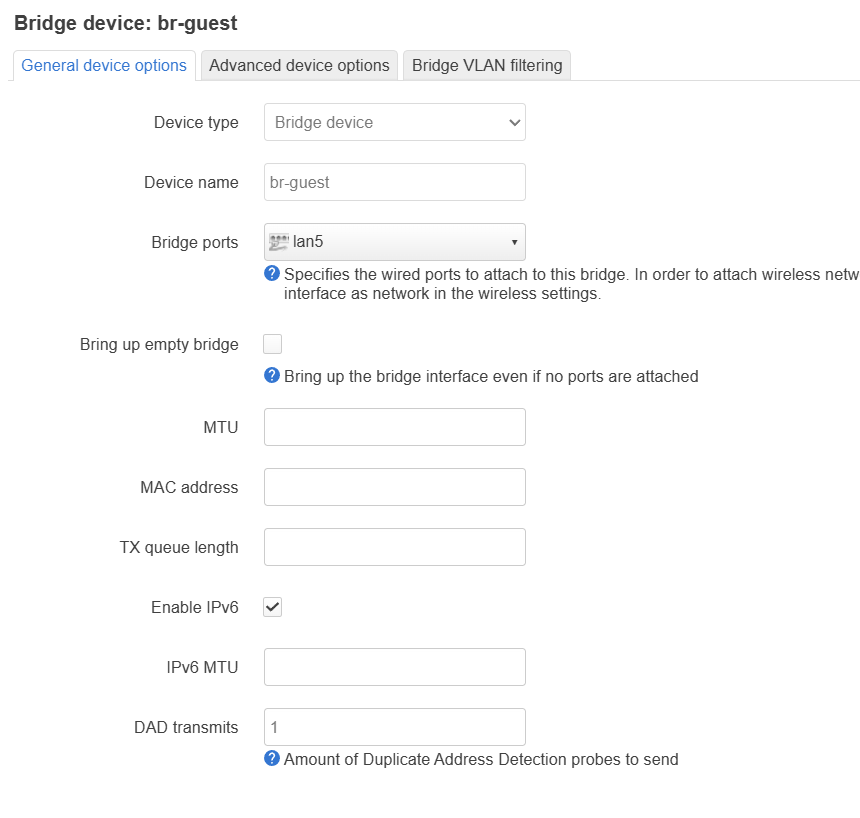The width and height of the screenshot is (860, 818).
Task: Click the lan5 port icon
Action: coord(280,242)
